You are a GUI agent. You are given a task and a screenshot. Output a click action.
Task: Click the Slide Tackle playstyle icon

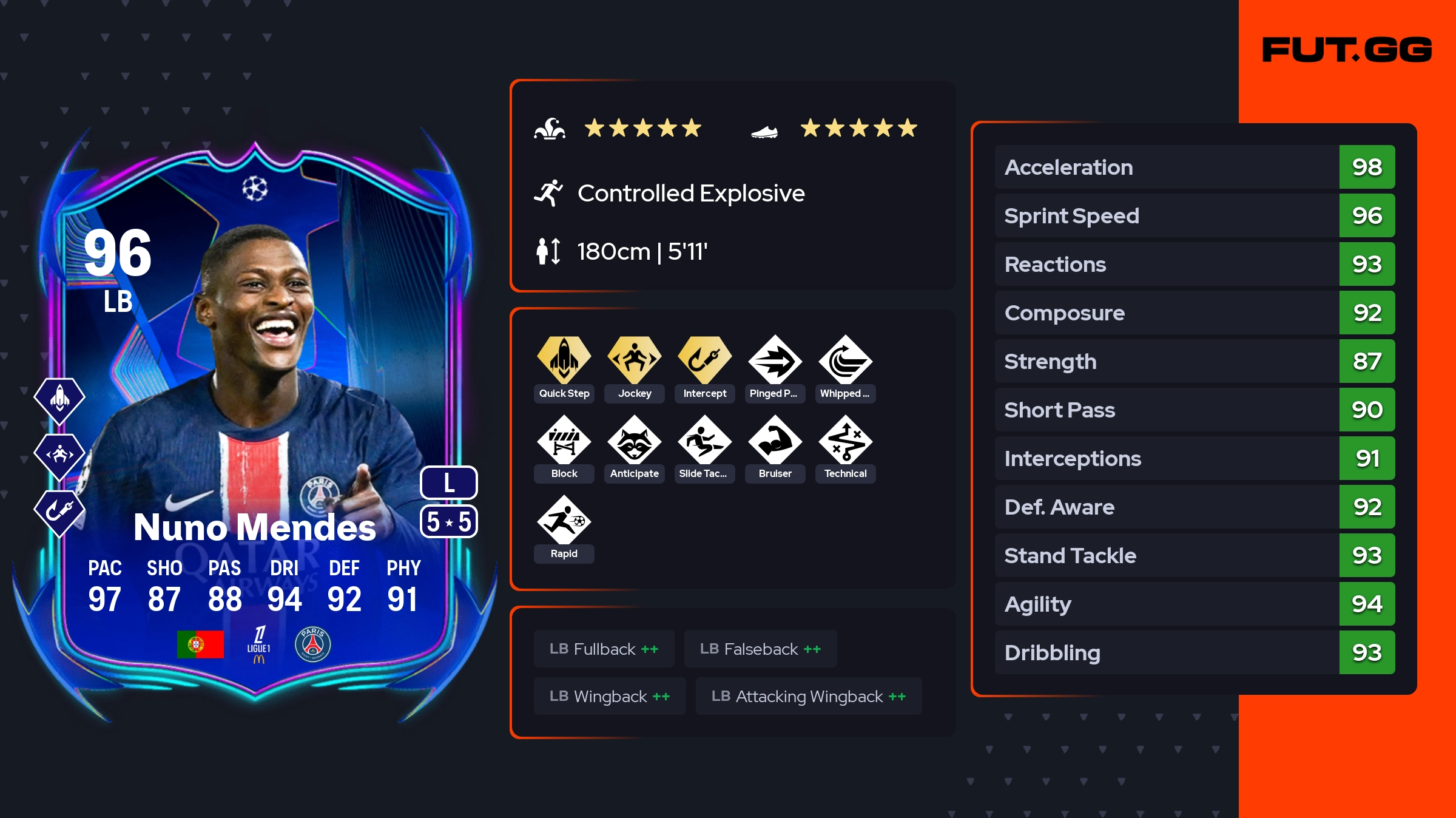coord(705,440)
